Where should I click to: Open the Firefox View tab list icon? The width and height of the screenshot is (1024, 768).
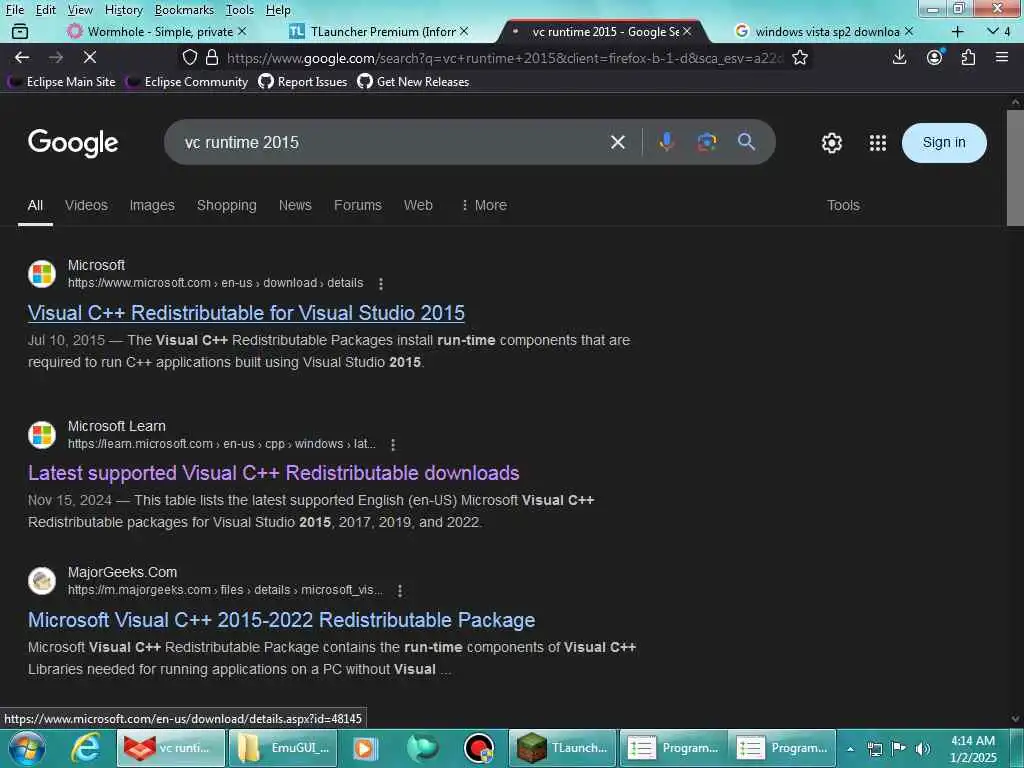(x=20, y=31)
